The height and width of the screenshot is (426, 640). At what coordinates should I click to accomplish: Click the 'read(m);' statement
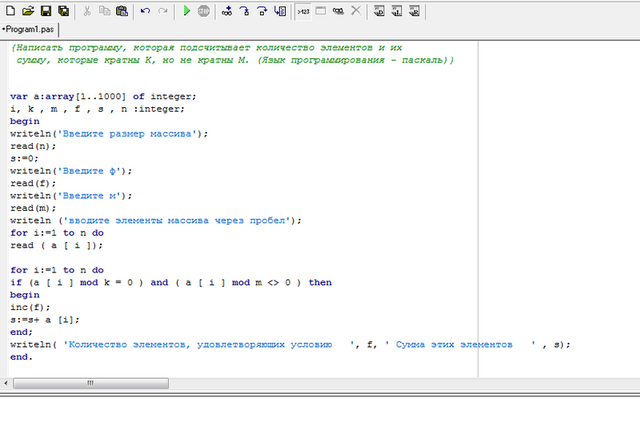click(33, 208)
